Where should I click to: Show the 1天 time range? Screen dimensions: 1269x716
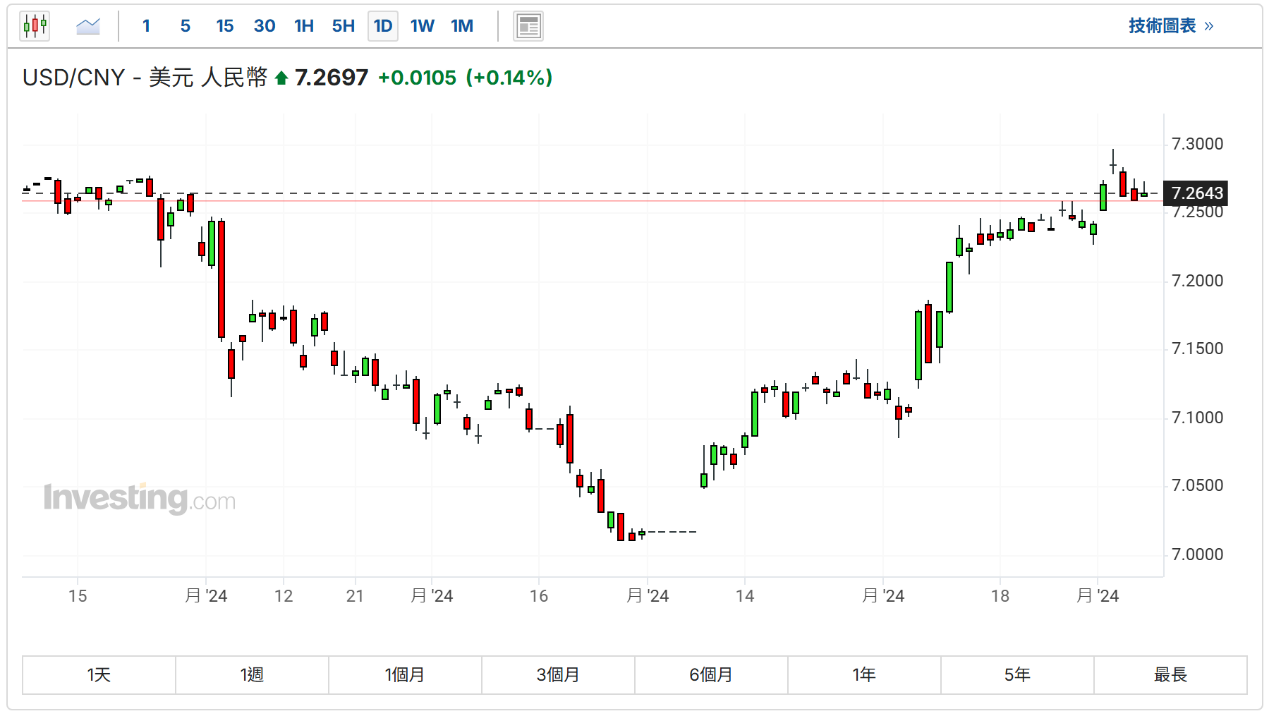[x=99, y=675]
